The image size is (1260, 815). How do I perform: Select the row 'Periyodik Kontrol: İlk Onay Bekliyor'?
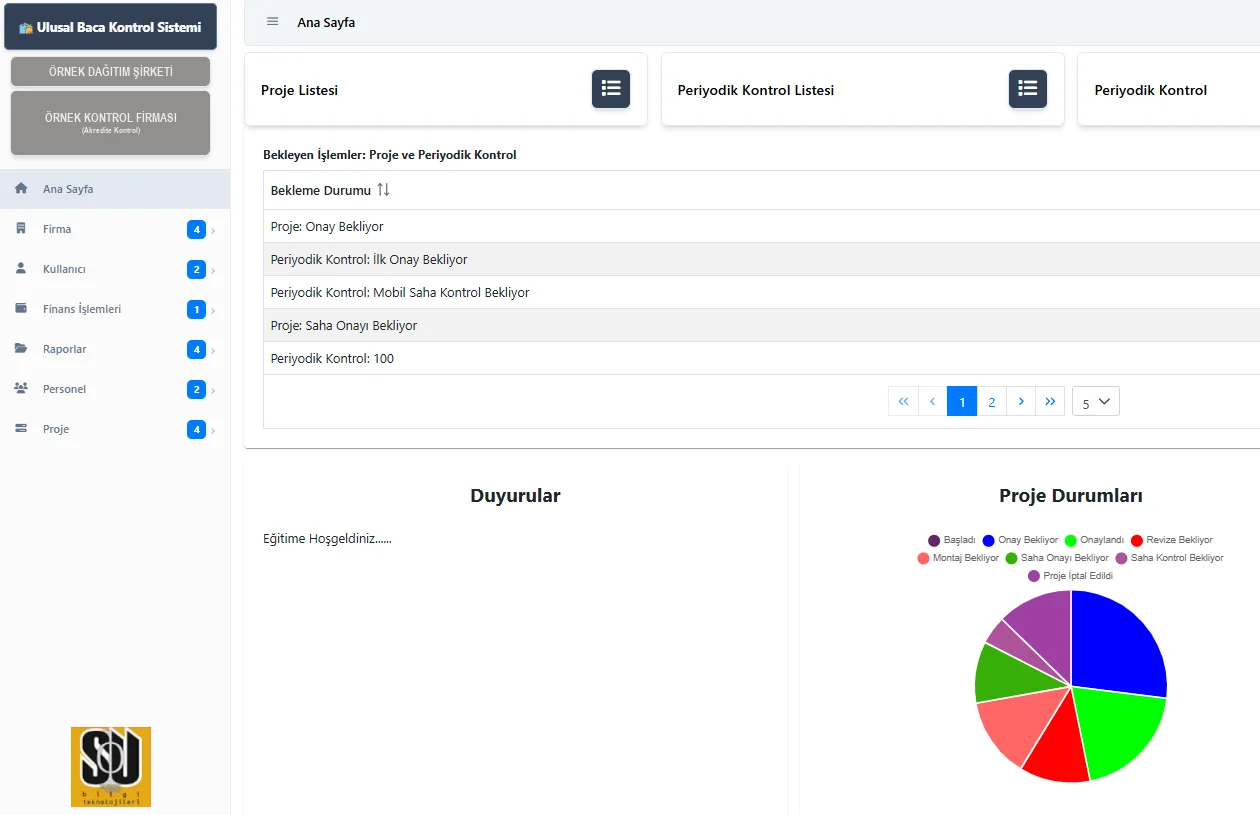click(x=761, y=259)
